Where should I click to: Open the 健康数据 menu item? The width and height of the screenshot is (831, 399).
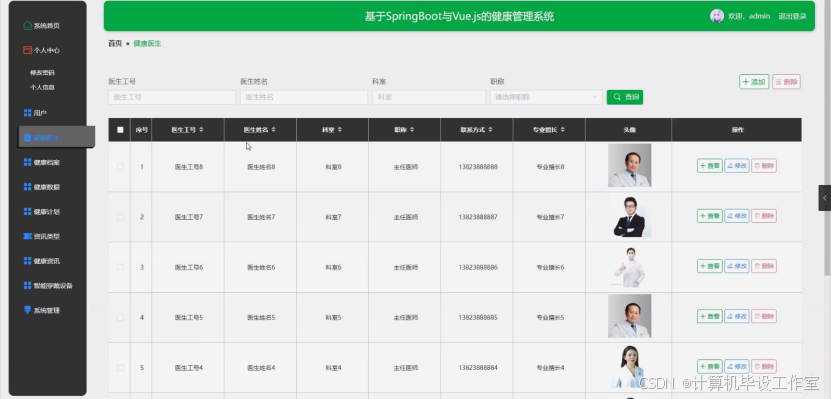coord(47,187)
